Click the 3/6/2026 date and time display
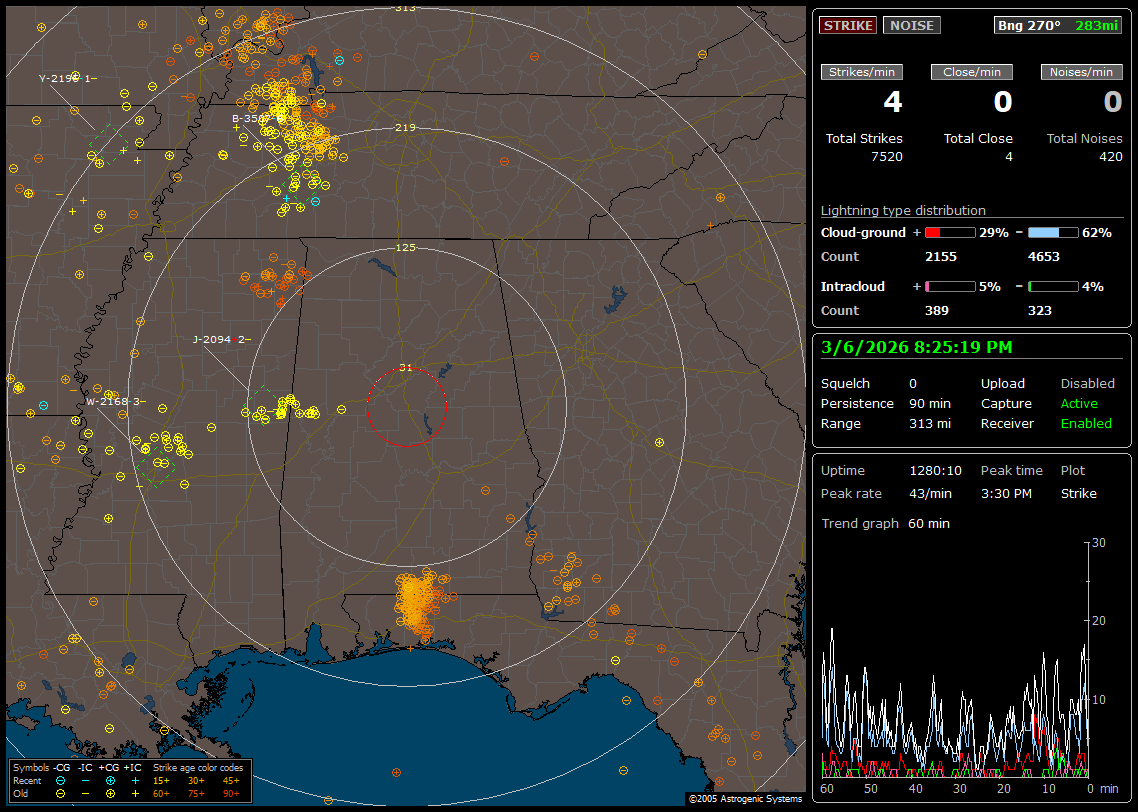 coord(916,347)
